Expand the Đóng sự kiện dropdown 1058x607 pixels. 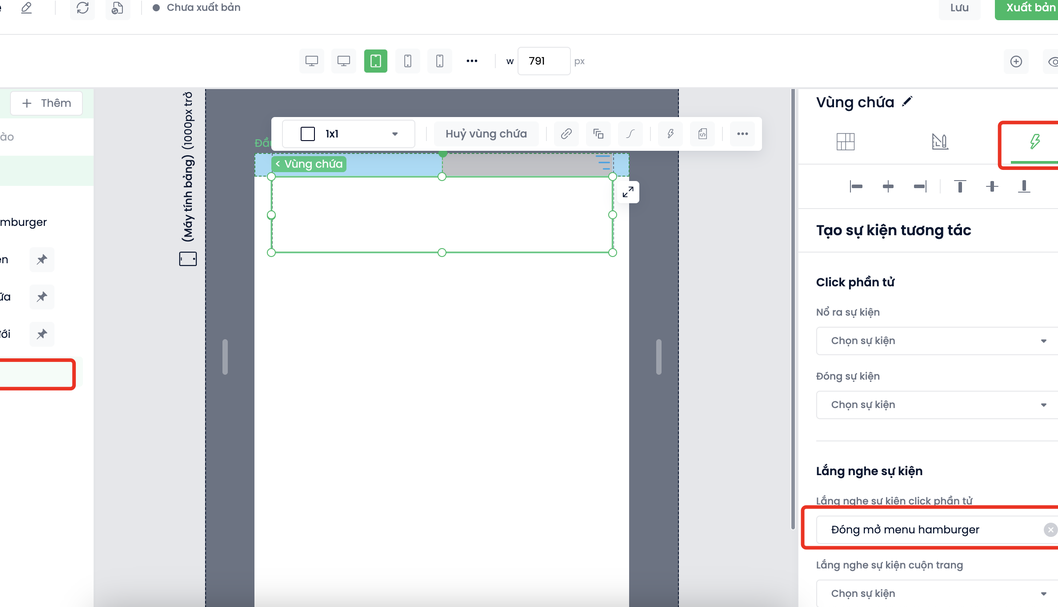tap(937, 405)
